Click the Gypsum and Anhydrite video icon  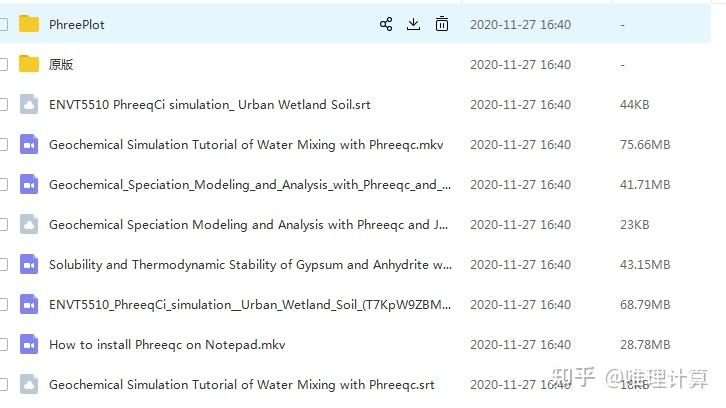(x=29, y=264)
